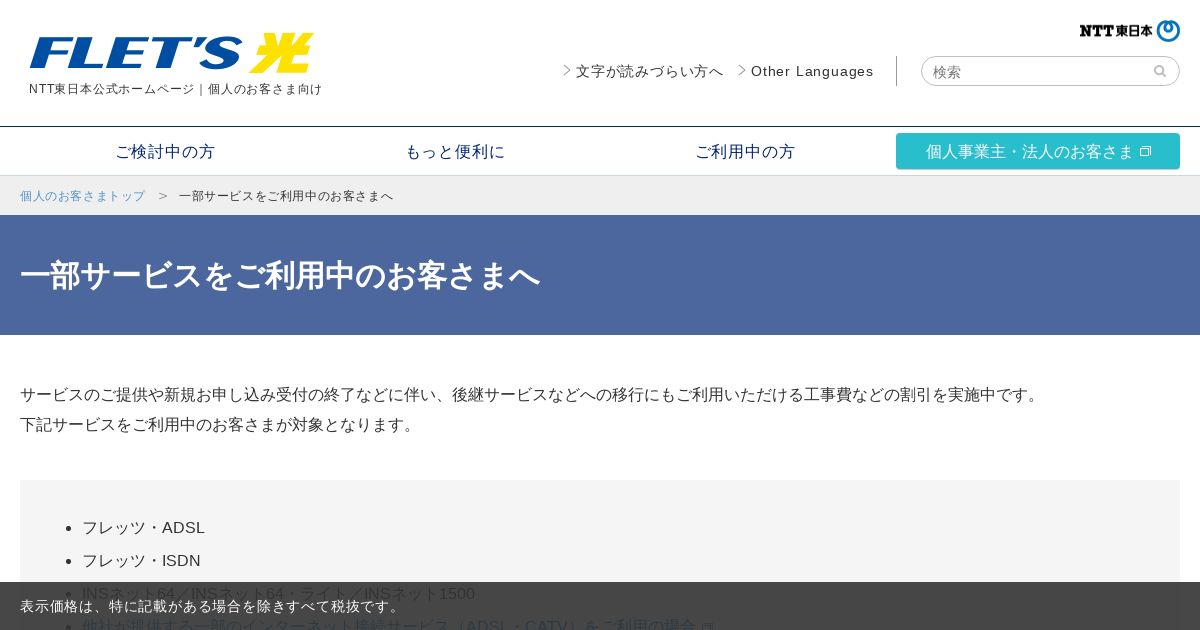
Task: Click the NTT東日本公式ホームページ tagline
Action: click(175, 89)
